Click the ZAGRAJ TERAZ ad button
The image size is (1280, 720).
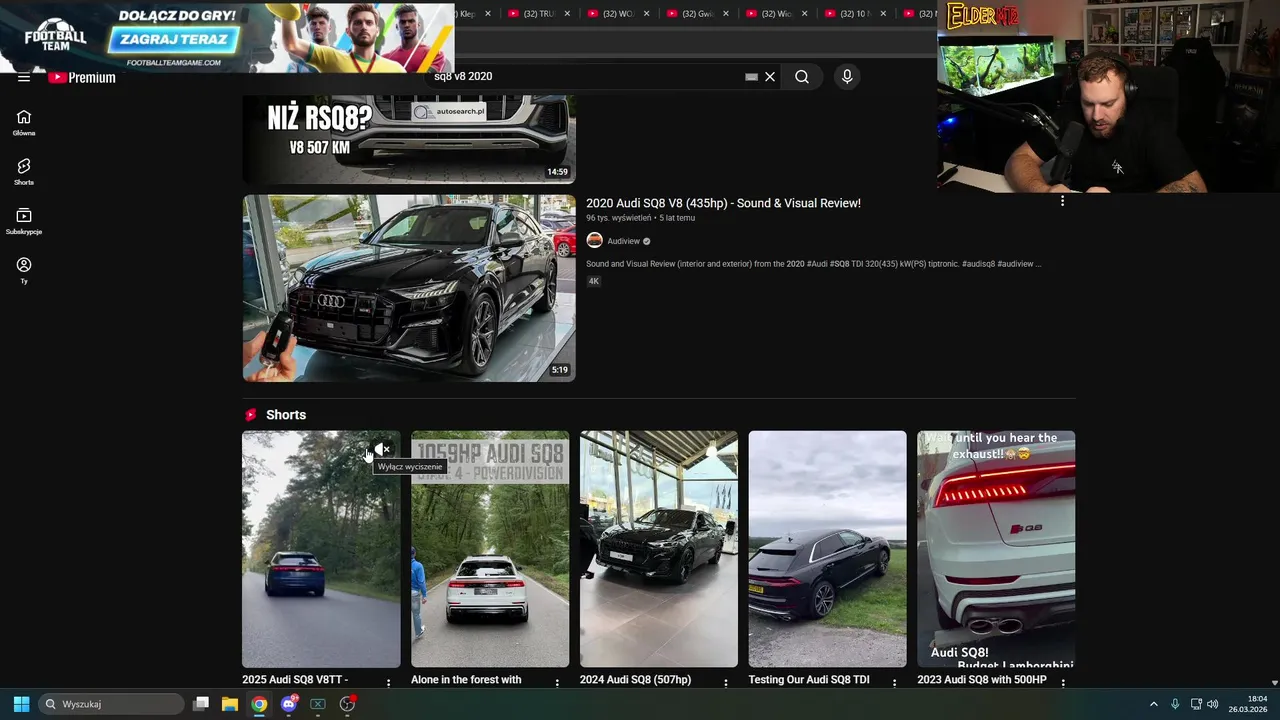tap(174, 40)
